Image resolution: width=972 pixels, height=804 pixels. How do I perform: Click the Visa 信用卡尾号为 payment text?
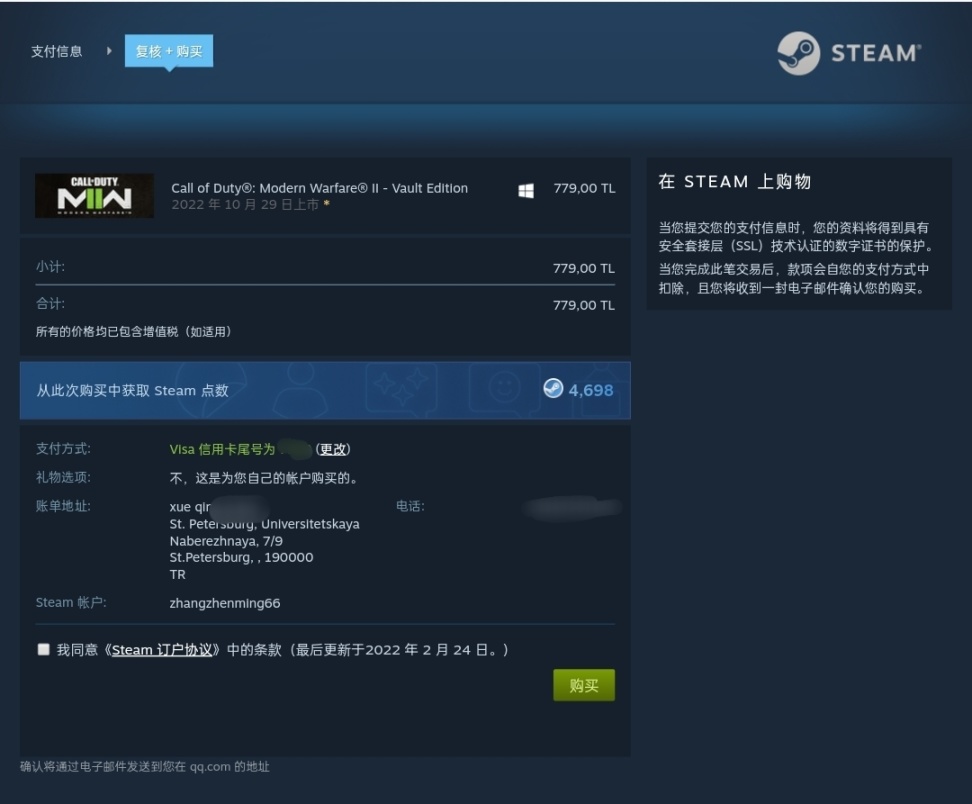pos(222,449)
